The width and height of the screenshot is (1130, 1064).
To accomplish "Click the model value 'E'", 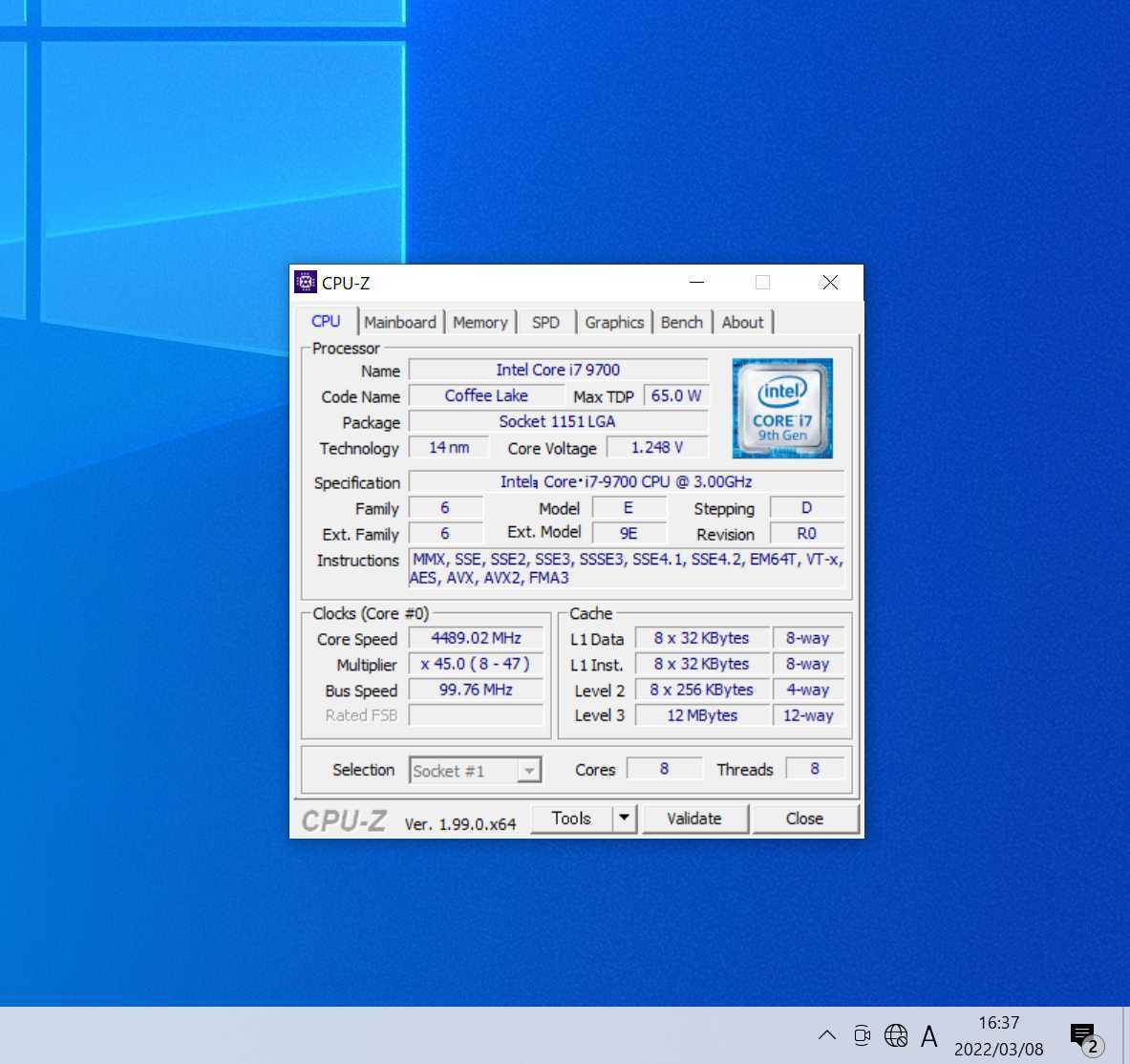I will tap(629, 508).
